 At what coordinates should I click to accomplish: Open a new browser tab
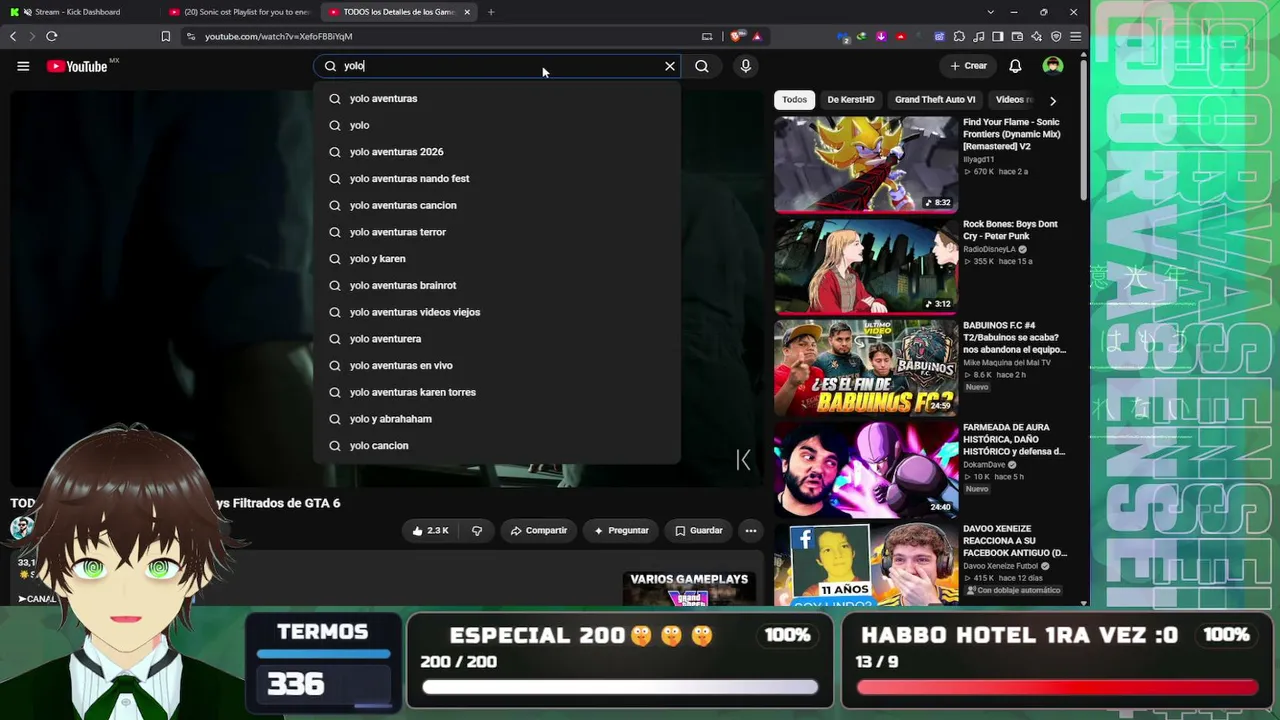click(491, 12)
